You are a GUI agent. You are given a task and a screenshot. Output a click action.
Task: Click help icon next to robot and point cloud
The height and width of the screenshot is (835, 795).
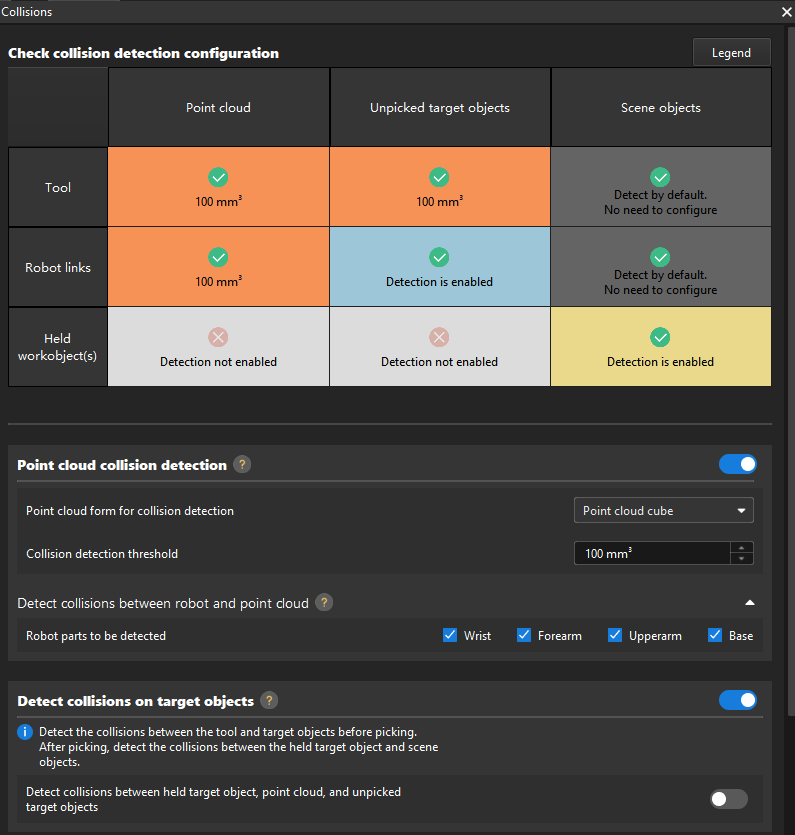pos(324,603)
